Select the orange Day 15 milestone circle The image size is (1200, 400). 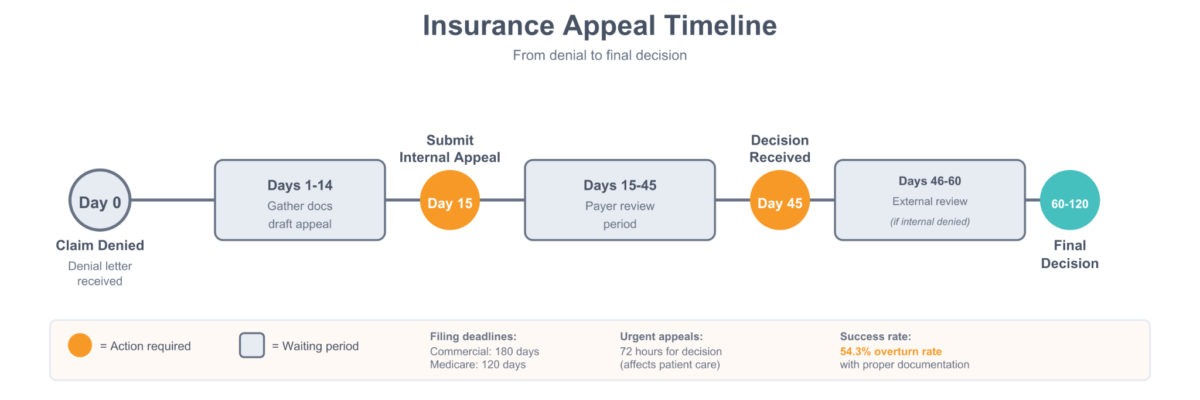pos(450,201)
